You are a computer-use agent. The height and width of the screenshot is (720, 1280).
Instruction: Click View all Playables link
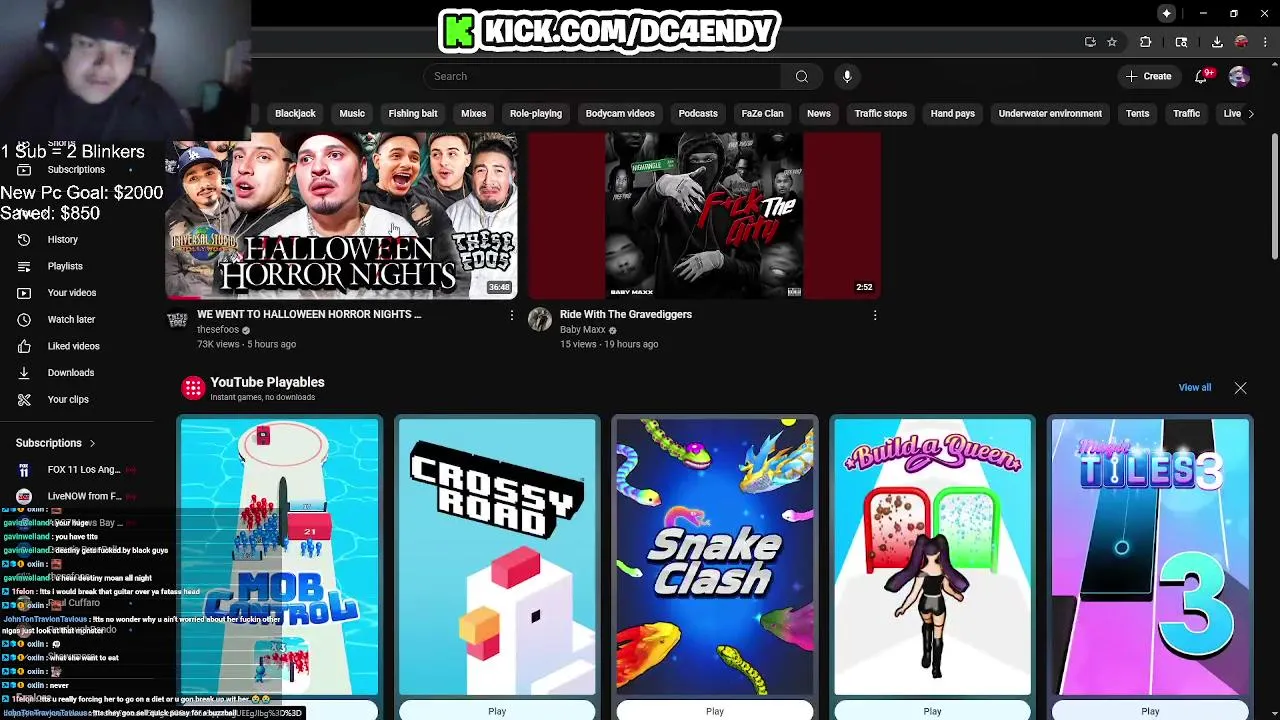click(1194, 388)
